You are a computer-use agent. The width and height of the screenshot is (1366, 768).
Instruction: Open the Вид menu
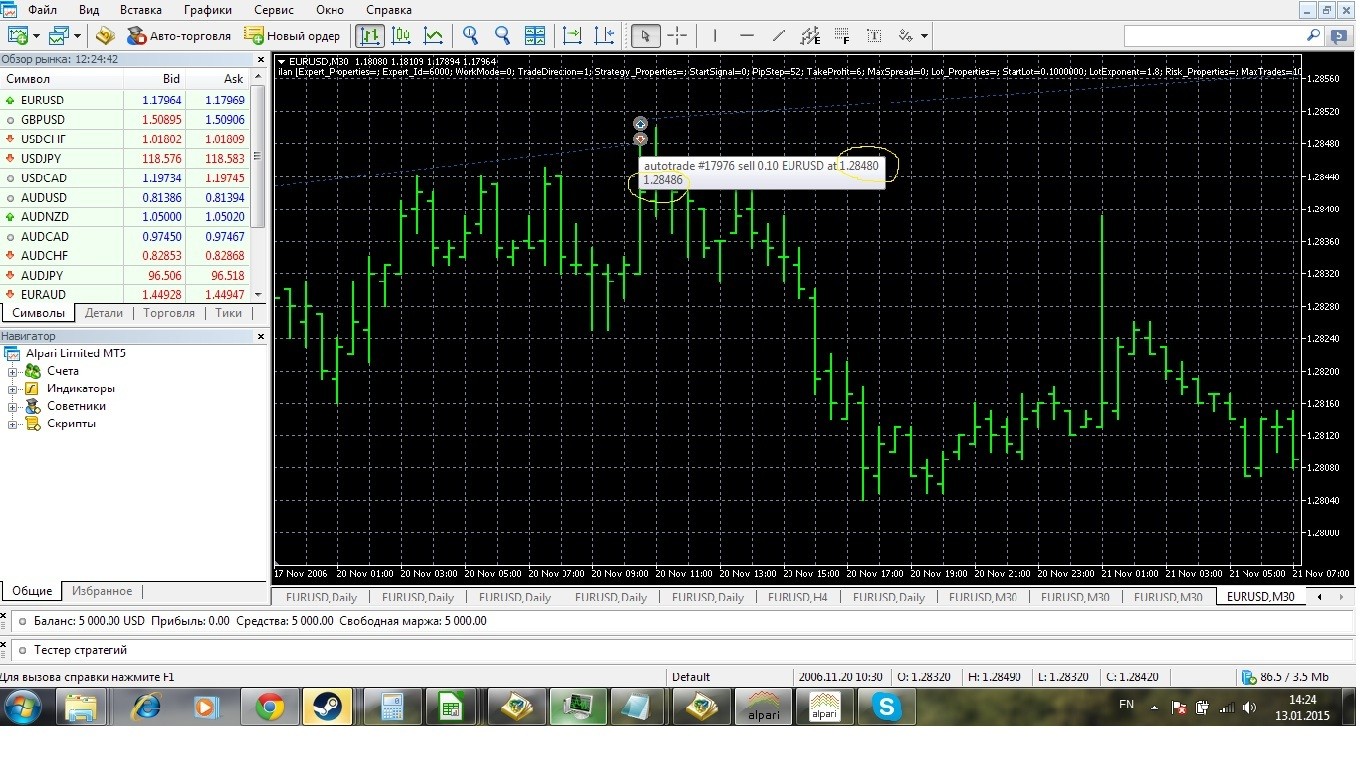pos(89,10)
